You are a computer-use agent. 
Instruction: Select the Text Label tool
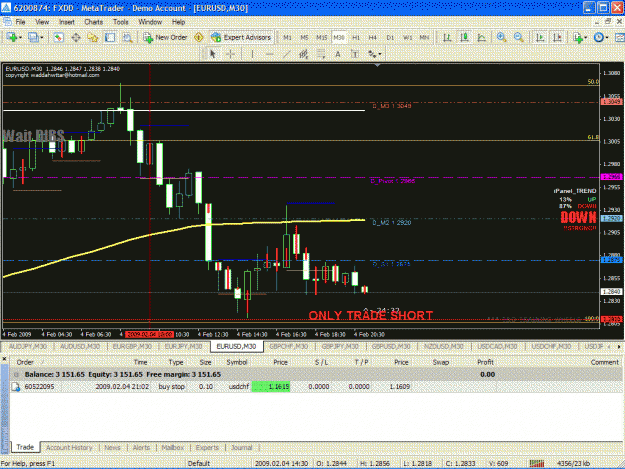[355, 54]
